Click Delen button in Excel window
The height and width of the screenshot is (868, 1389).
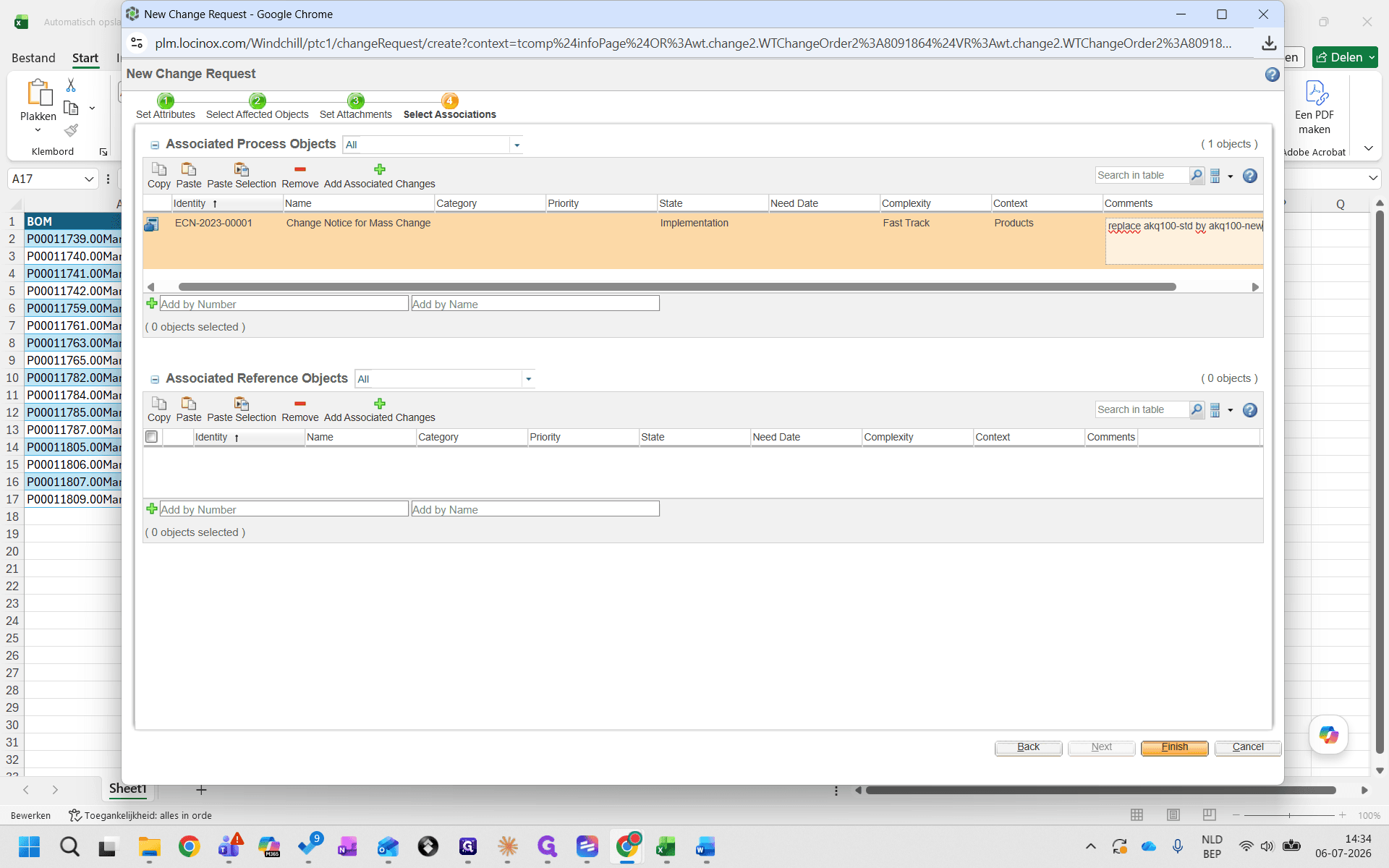(1346, 57)
